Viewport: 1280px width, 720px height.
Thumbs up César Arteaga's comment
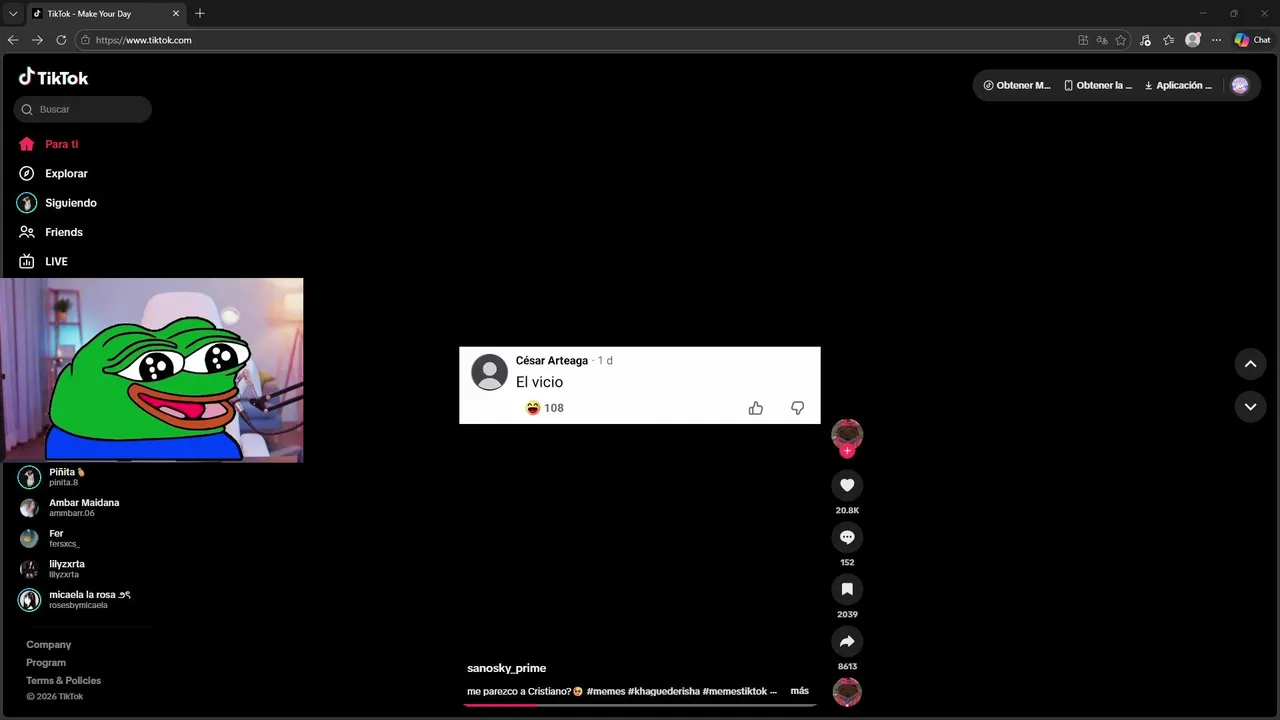(756, 408)
